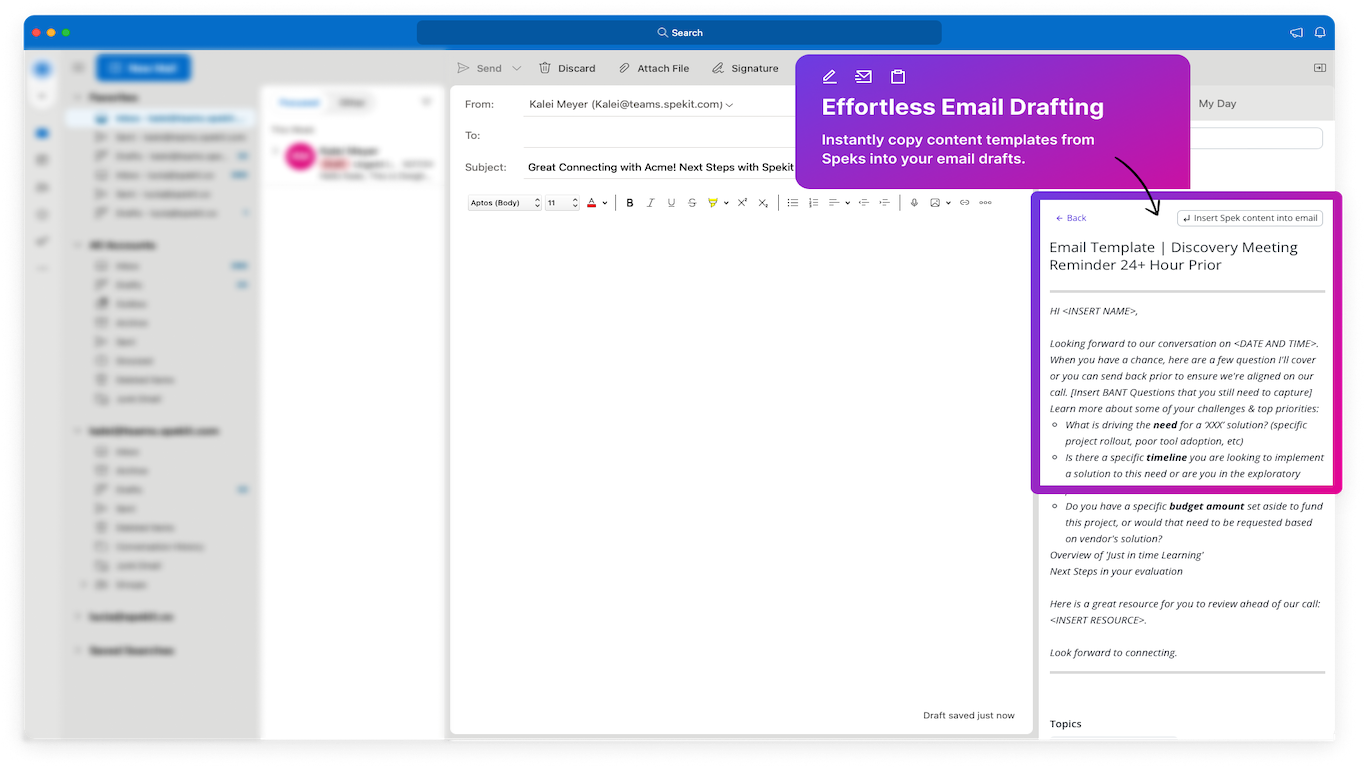Open the highlight color dropdown arrow

[x=726, y=203]
